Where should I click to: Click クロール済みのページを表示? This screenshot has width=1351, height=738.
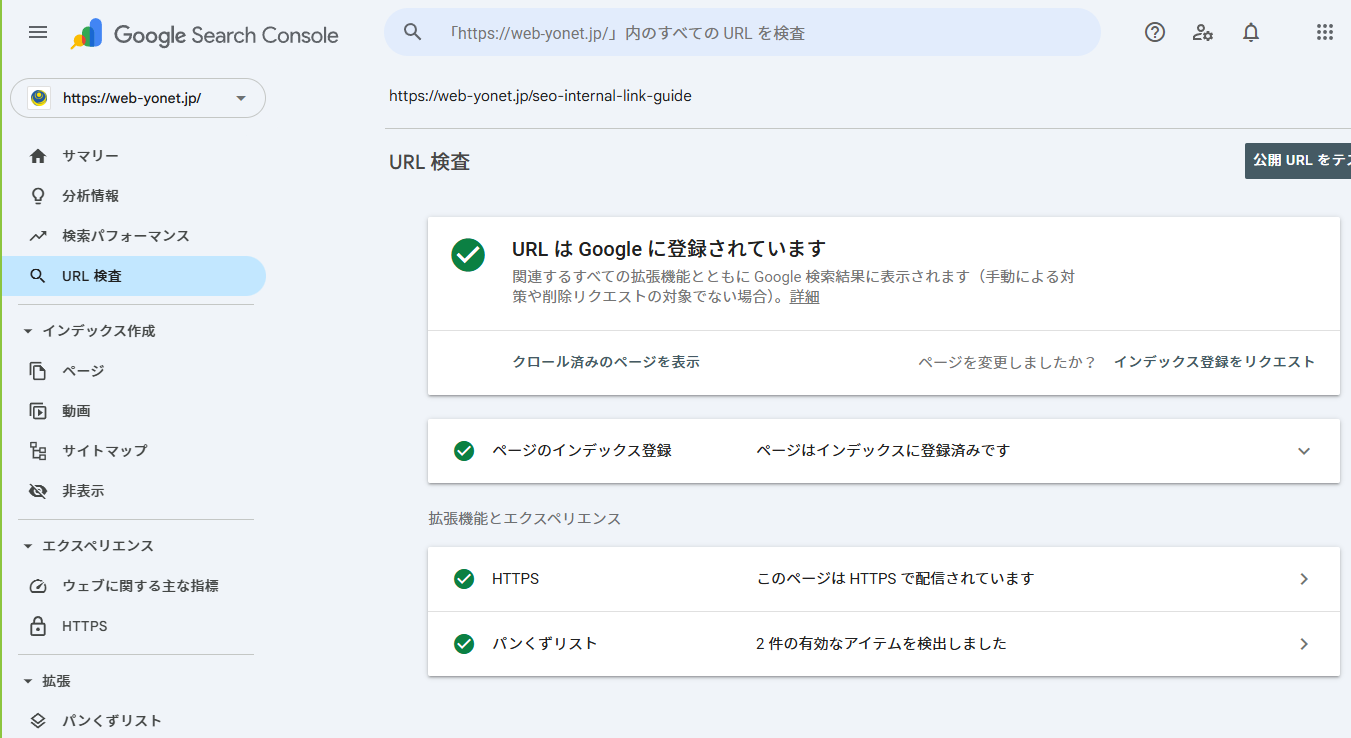(x=606, y=362)
